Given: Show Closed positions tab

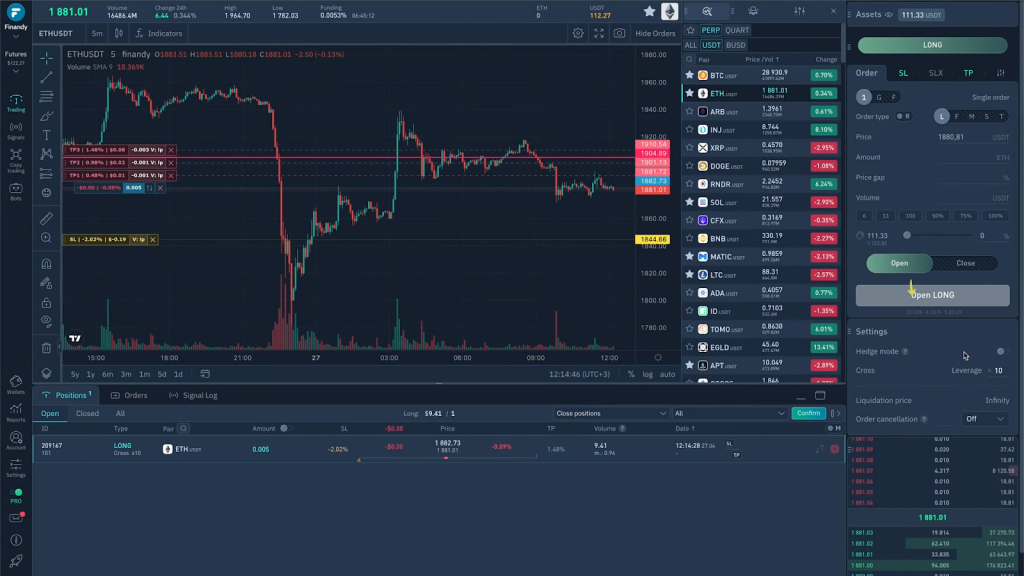Looking at the screenshot, I should pyautogui.click(x=88, y=413).
